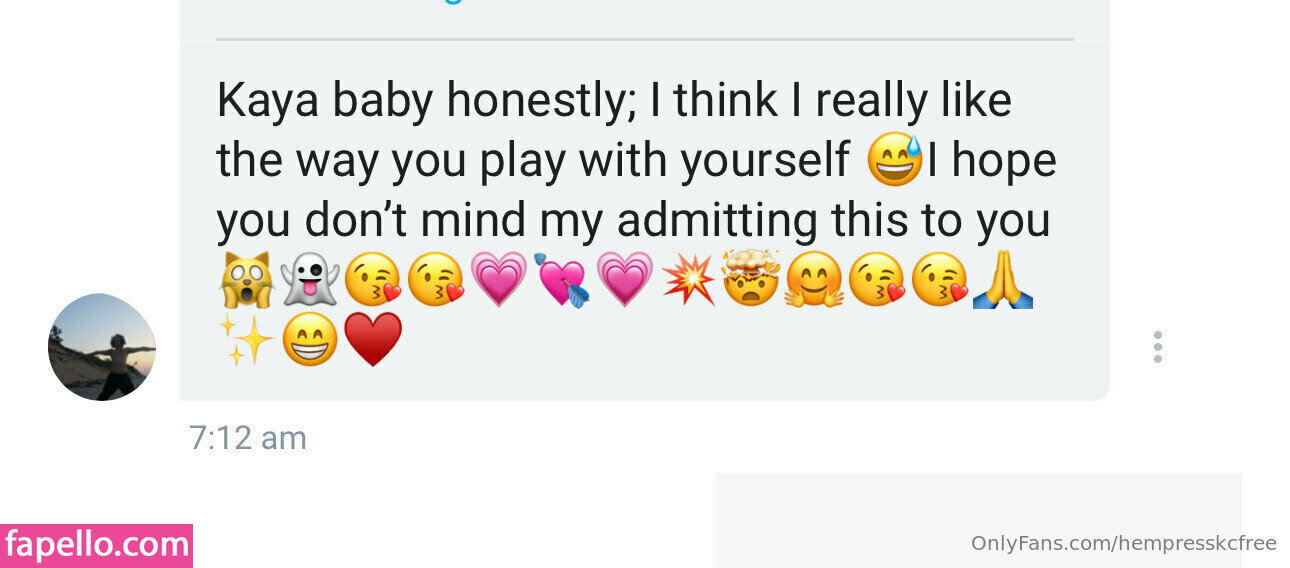
Task: Select the sparkles emoji
Action: (x=246, y=340)
